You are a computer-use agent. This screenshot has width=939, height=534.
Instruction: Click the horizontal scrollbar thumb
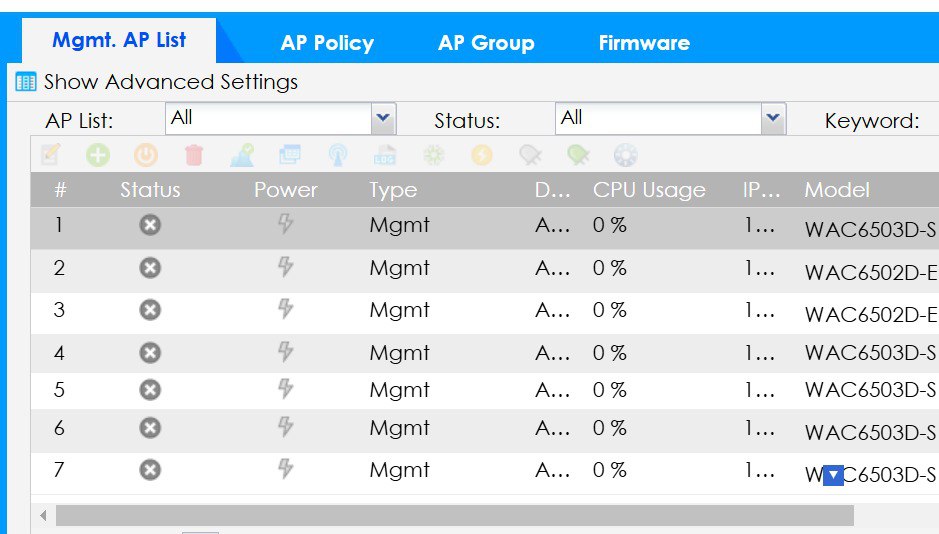(455, 515)
